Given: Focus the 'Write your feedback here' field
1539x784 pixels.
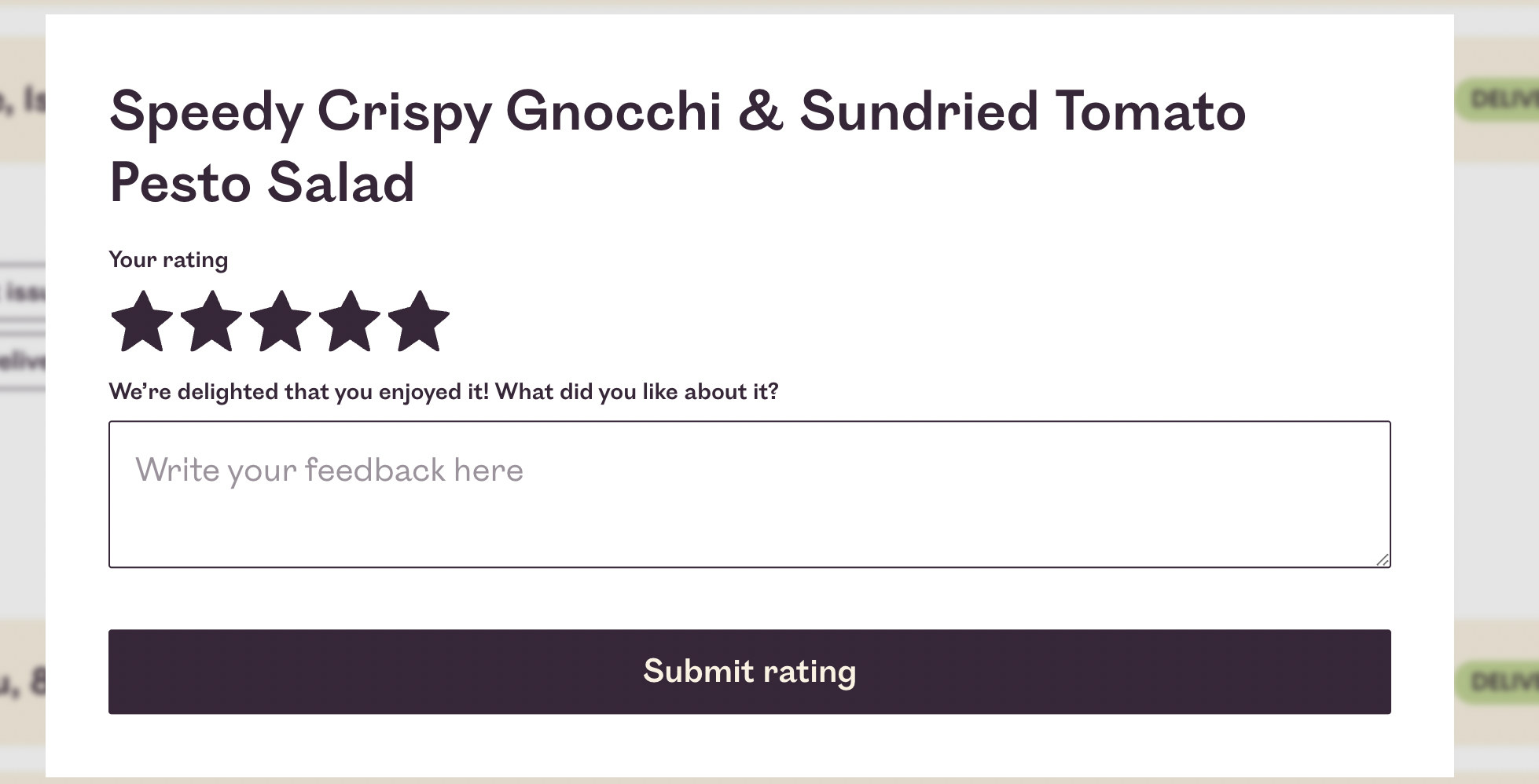Looking at the screenshot, I should 749,494.
